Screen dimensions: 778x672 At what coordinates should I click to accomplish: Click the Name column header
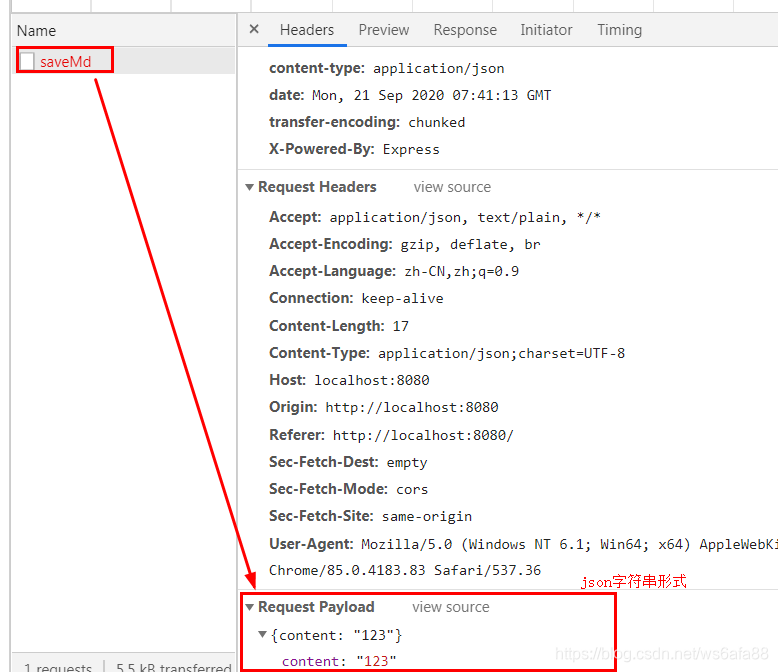[x=36, y=31]
